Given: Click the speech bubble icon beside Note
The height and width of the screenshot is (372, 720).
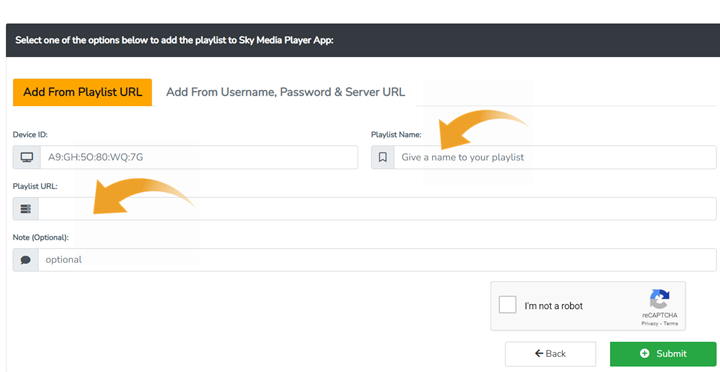Looking at the screenshot, I should 26,260.
